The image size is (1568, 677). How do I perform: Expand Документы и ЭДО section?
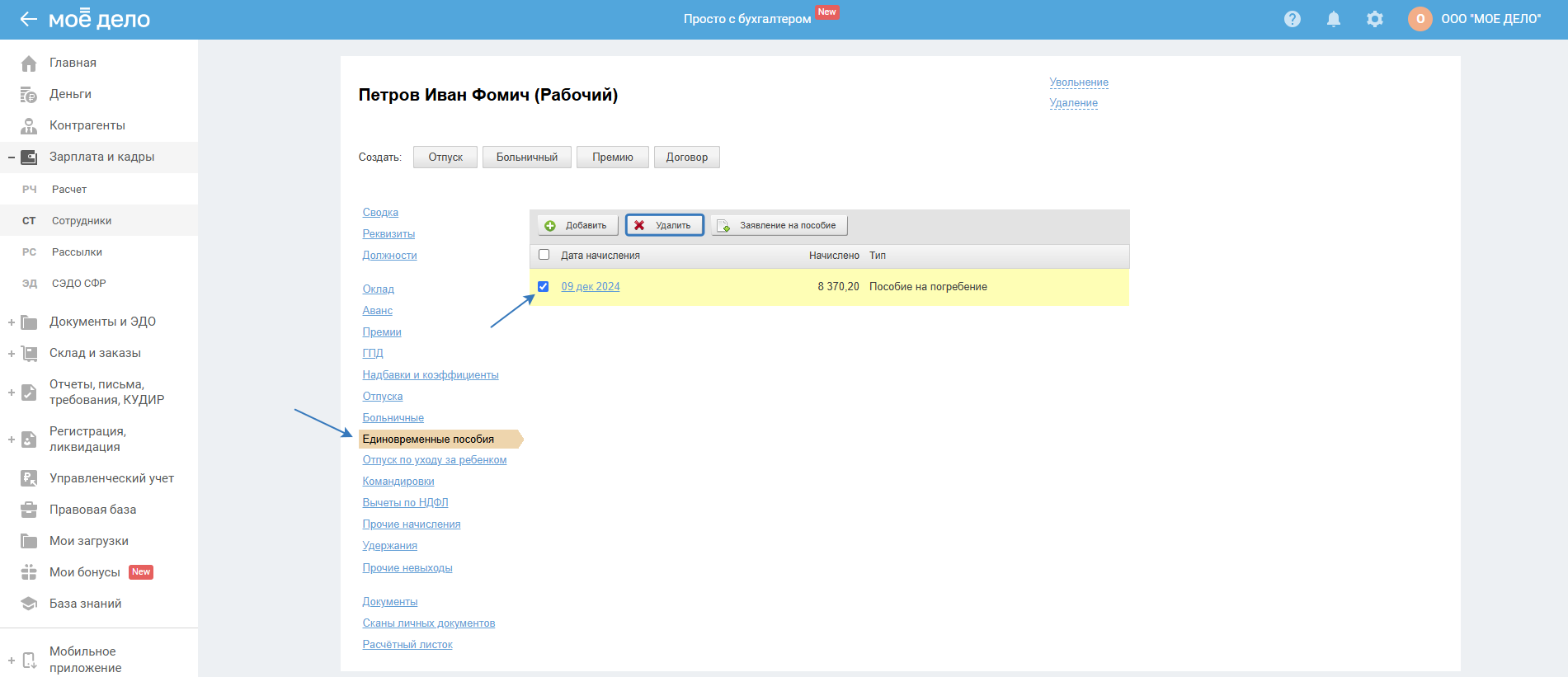[x=11, y=322]
